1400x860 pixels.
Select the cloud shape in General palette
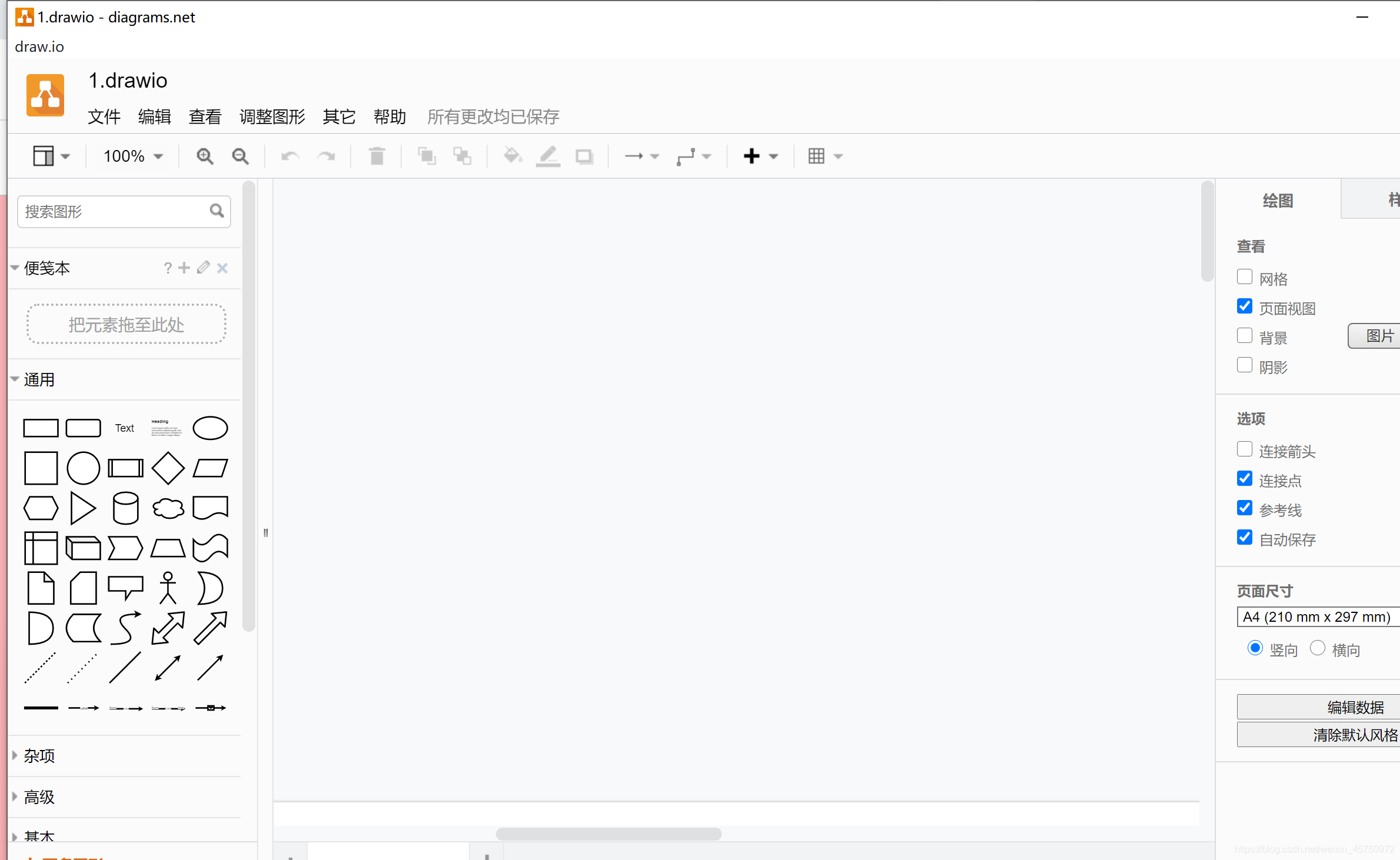pos(168,508)
